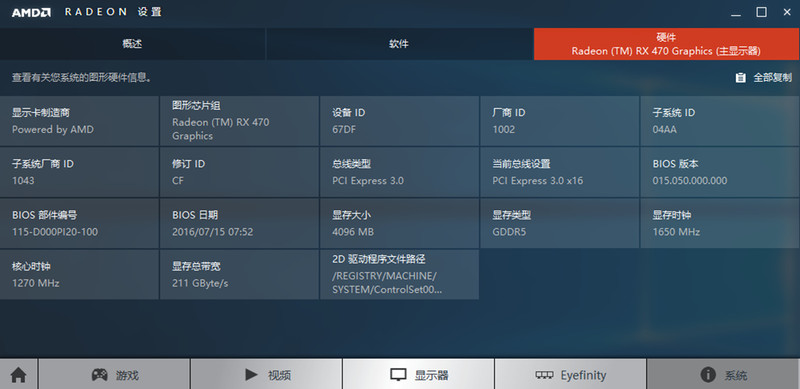The height and width of the screenshot is (389, 800).
Task: Select the 子系统 ID 04AA tile
Action: click(x=720, y=120)
